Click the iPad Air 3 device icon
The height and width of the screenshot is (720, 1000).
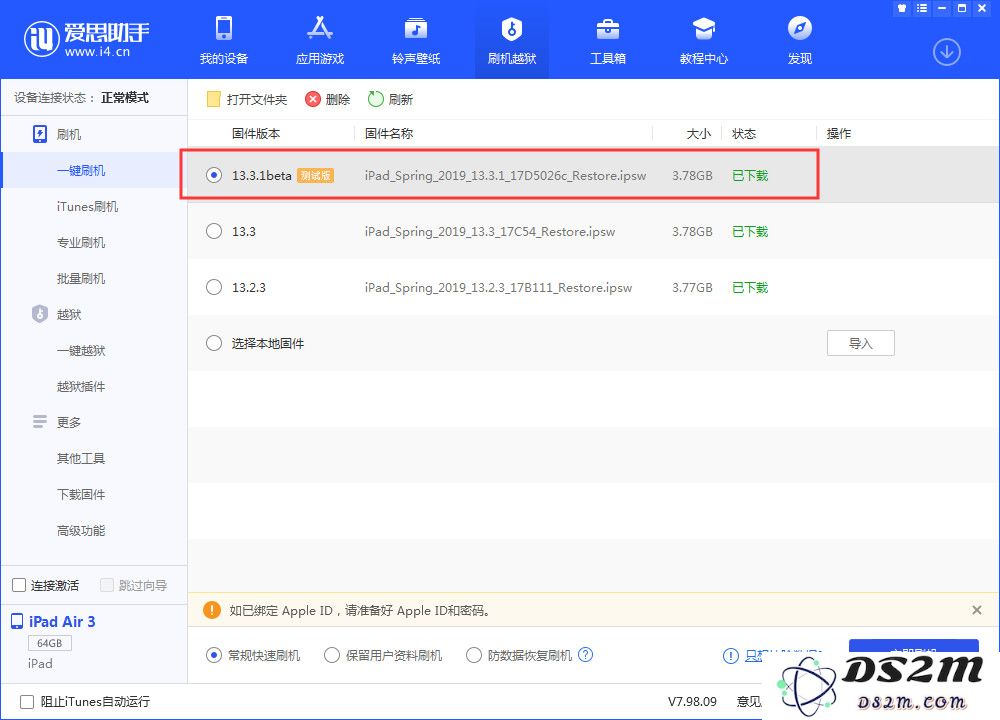pos(17,621)
